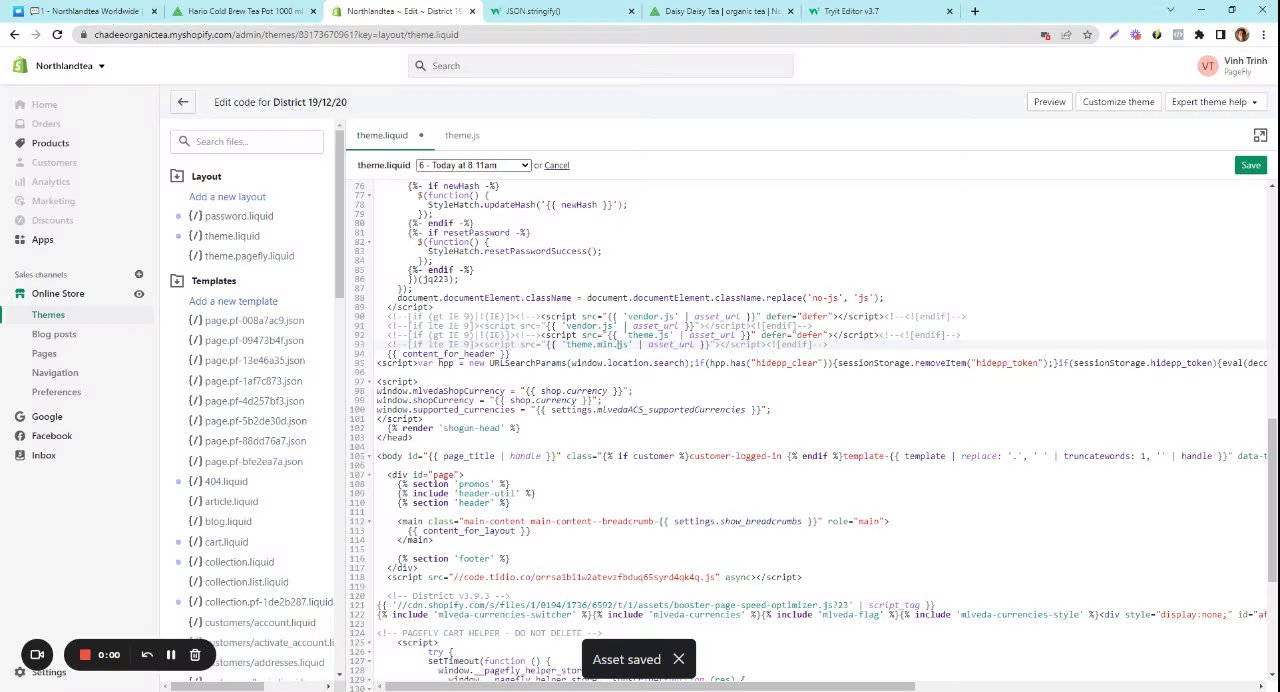Switch to Tryit Editor v3.7 tab
This screenshot has height=692, width=1280.
tap(881, 11)
